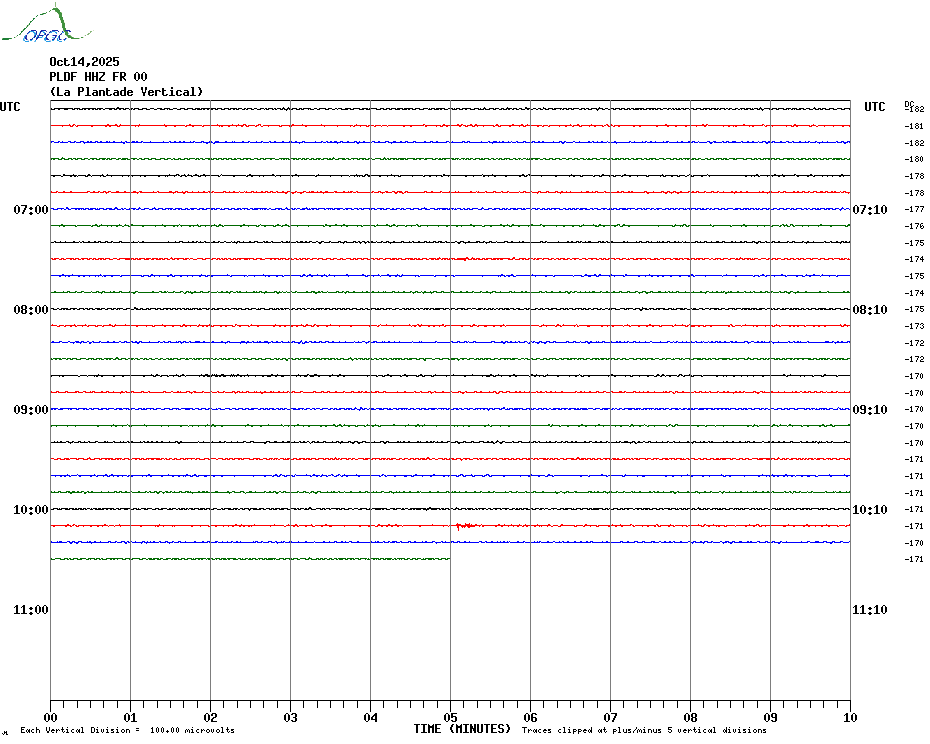Image resolution: width=930 pixels, height=744 pixels.
Task: Click the 10:10 time label
Action: click(x=870, y=510)
